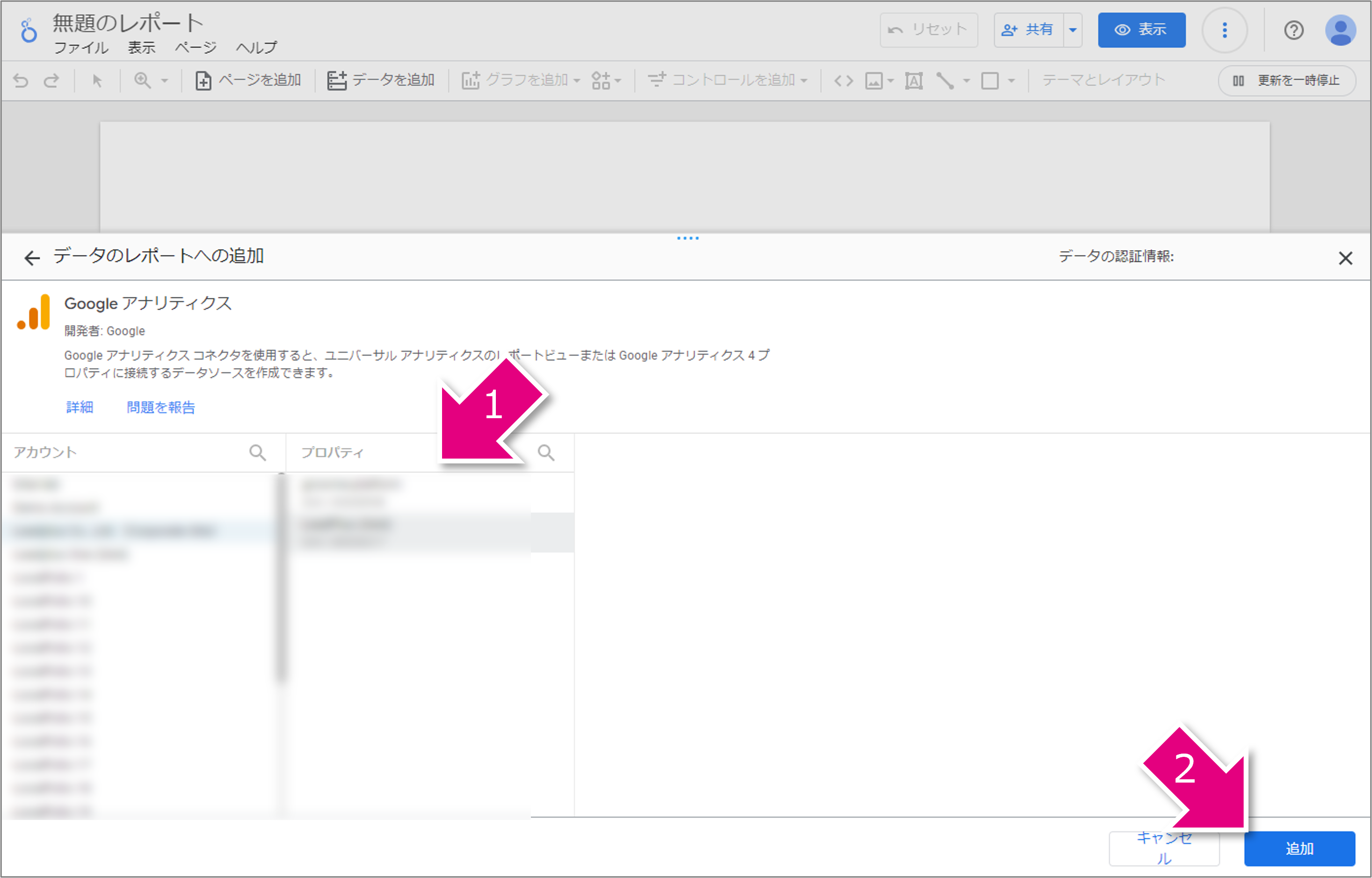Click the blue 追加 button
Image resolution: width=1372 pixels, height=878 pixels.
(x=1299, y=849)
